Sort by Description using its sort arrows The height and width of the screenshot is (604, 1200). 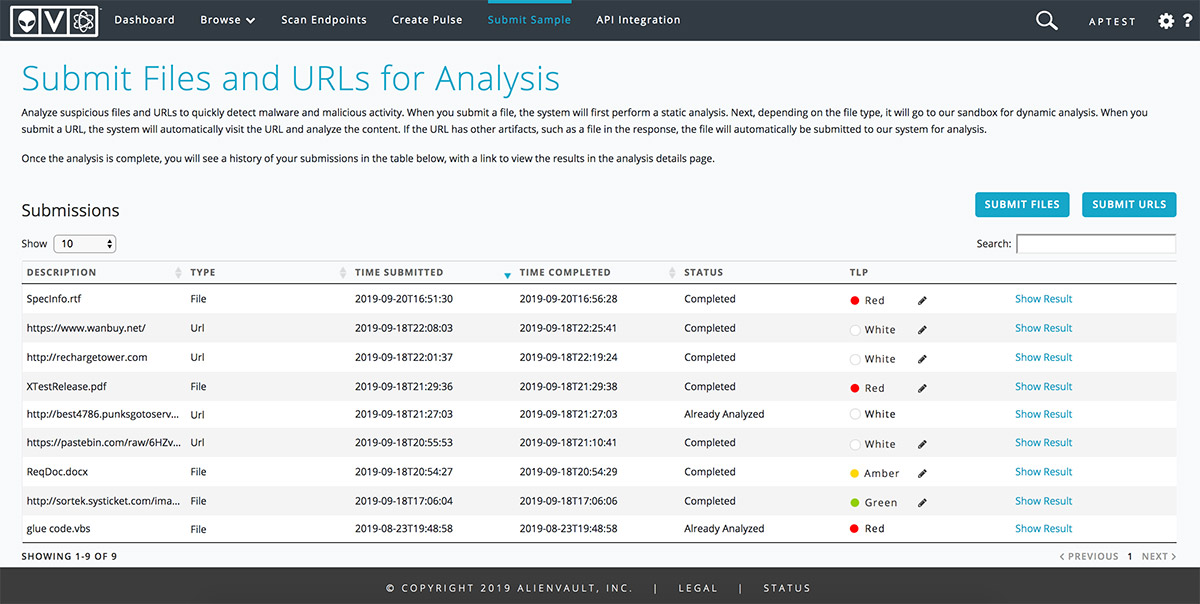(179, 272)
